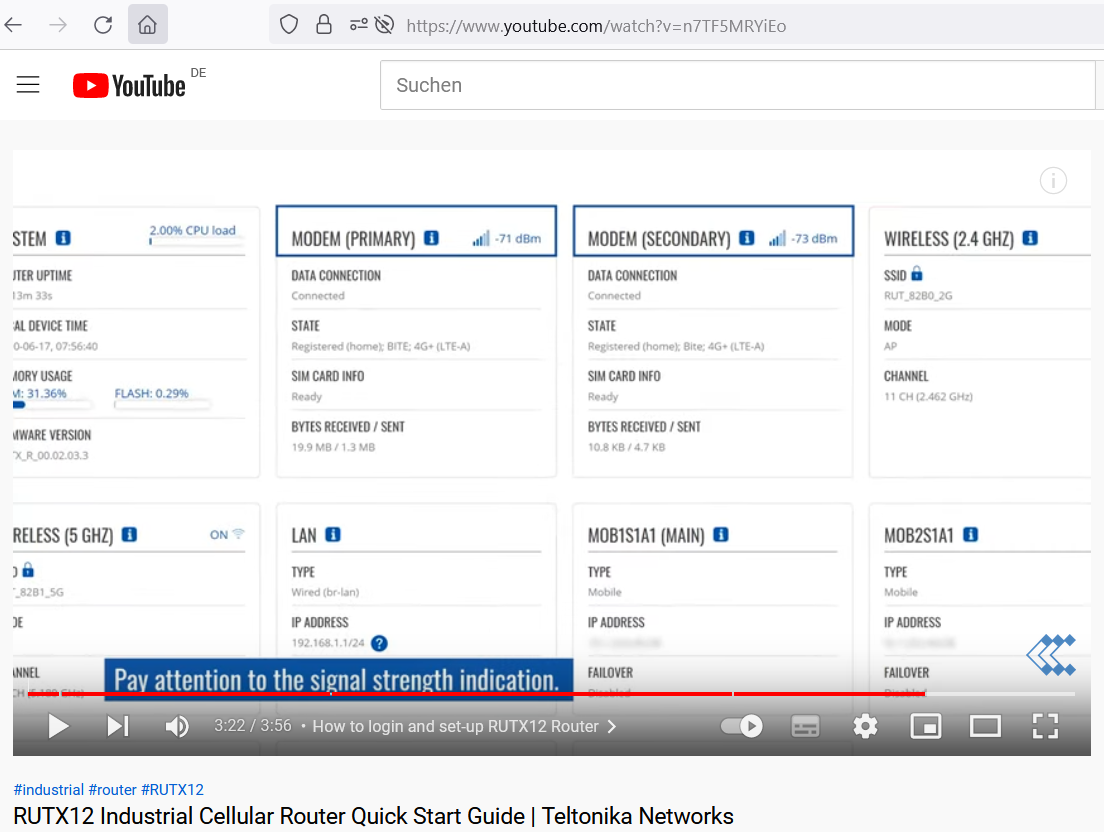This screenshot has width=1104, height=832.
Task: Click the RUT_82B0_2G SSID value
Action: 918,296
